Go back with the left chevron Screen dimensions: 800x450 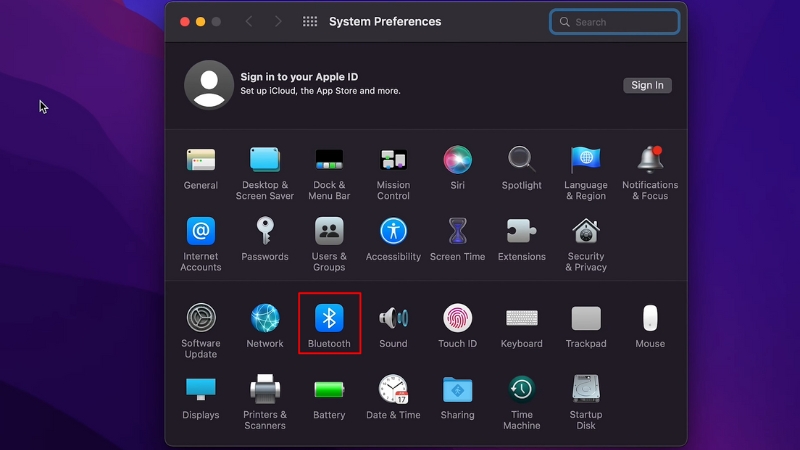[x=249, y=21]
